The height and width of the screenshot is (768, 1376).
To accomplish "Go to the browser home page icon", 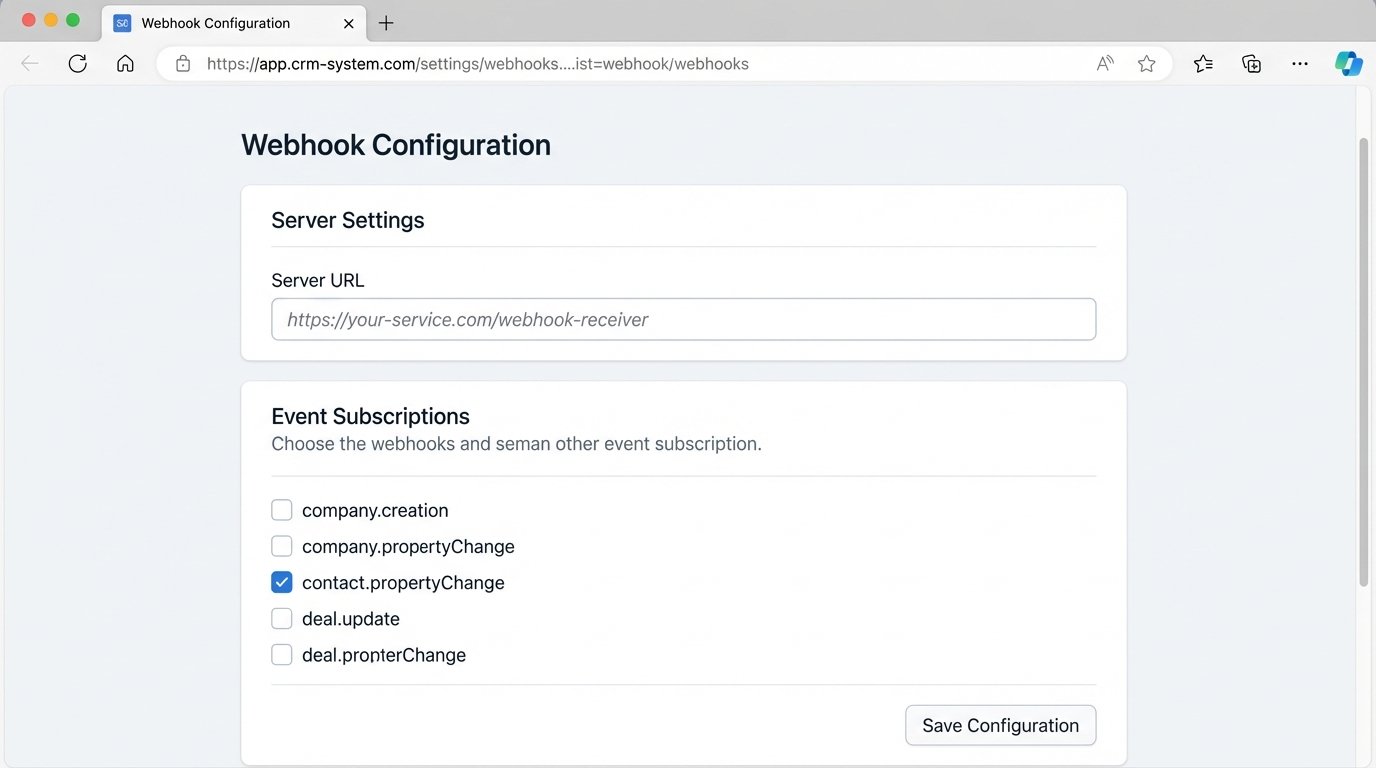I will [125, 64].
